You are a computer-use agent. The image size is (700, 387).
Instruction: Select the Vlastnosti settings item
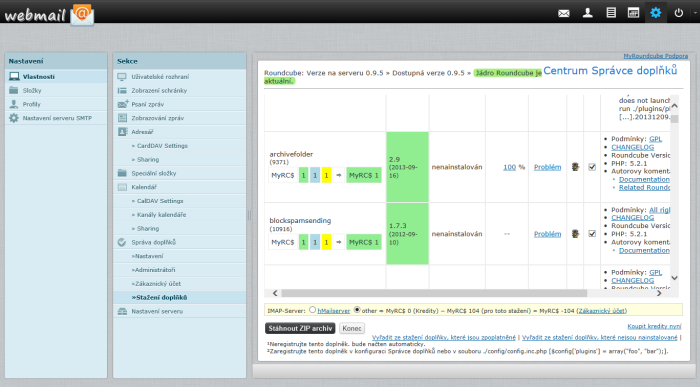coord(56,76)
